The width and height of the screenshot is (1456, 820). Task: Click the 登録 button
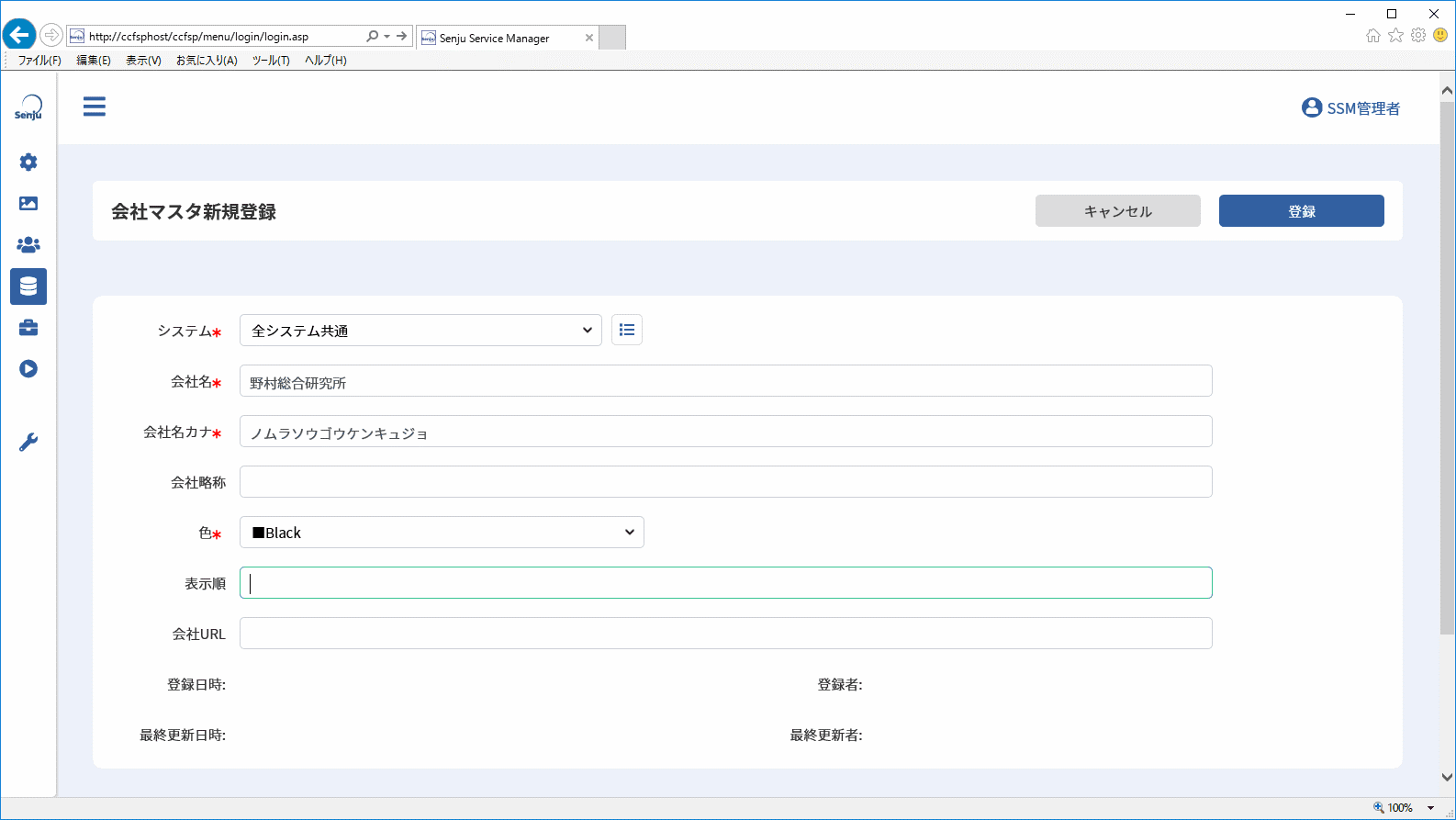coord(1302,210)
